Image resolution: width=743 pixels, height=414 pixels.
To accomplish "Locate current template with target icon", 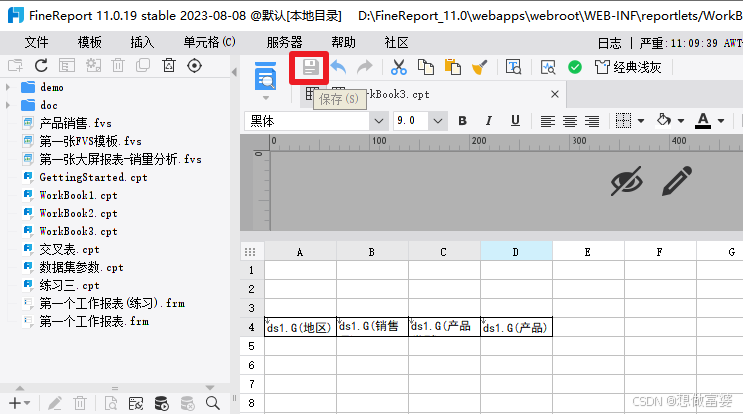I will [194, 65].
